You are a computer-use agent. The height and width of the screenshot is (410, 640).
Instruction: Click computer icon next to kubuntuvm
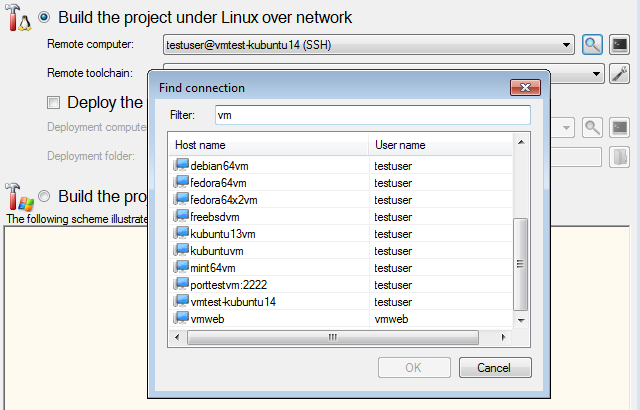[x=181, y=250]
